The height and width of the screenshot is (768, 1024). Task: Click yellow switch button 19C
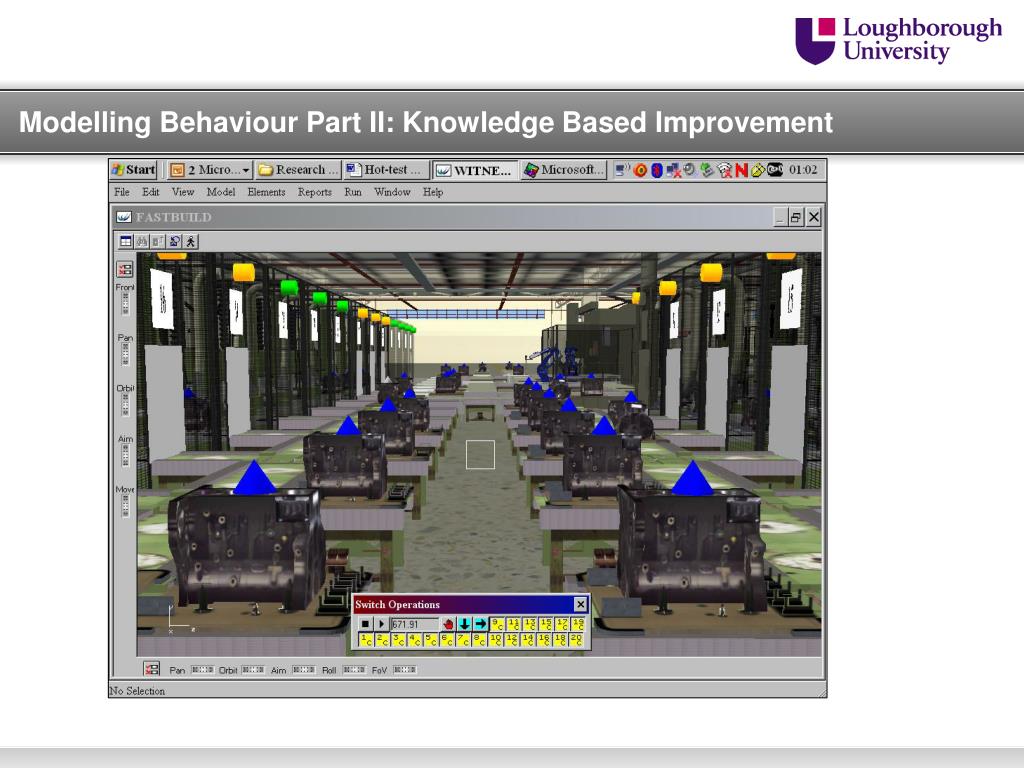577,624
